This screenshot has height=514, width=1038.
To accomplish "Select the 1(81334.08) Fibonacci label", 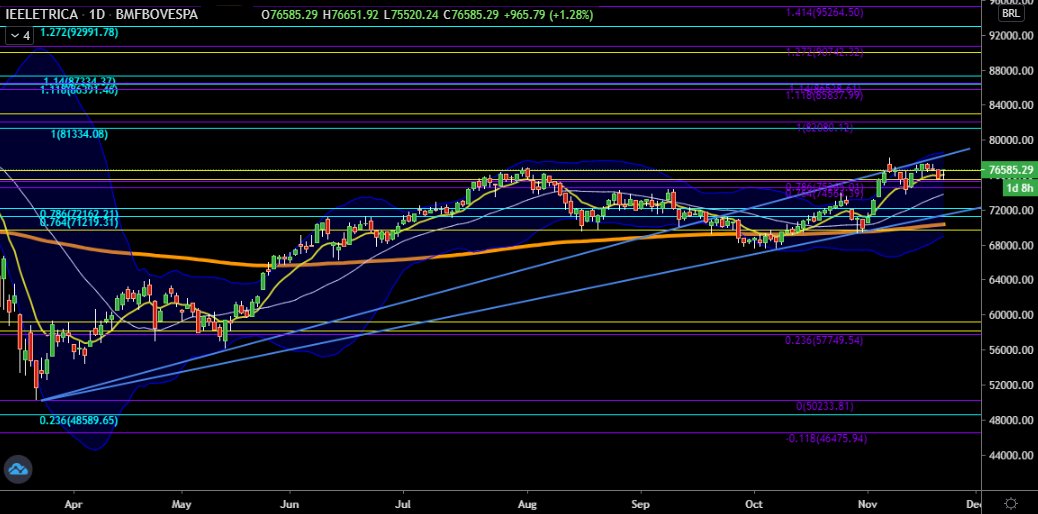I will 79,134.
